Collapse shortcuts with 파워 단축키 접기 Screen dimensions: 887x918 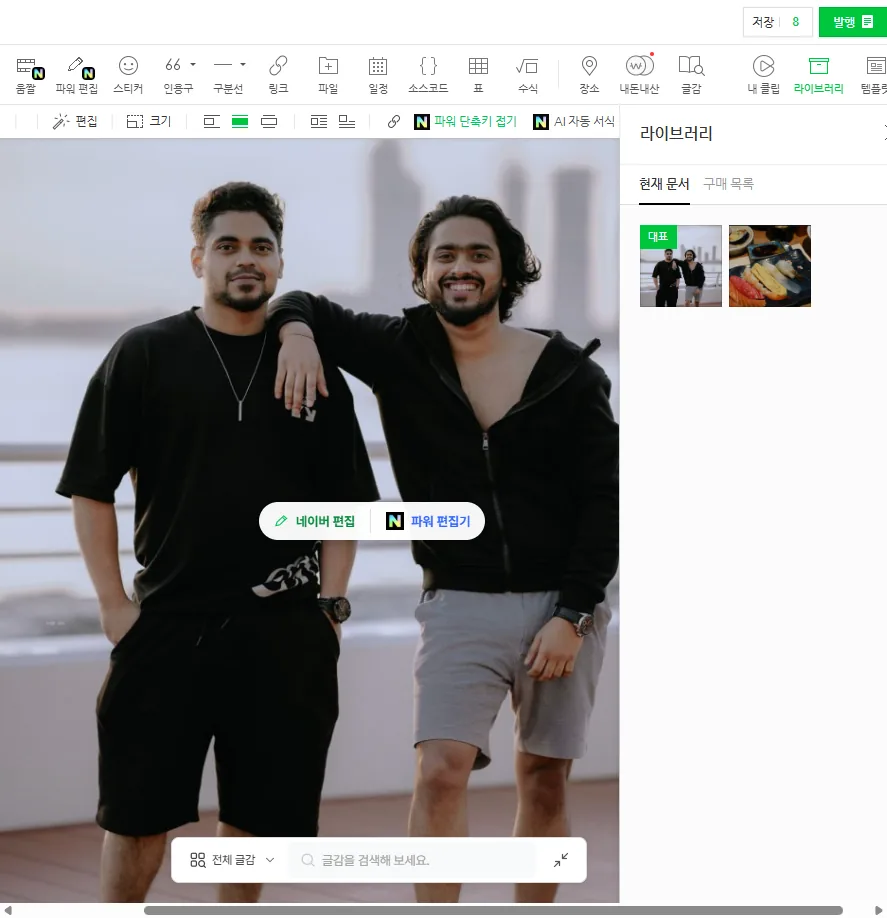tap(465, 121)
